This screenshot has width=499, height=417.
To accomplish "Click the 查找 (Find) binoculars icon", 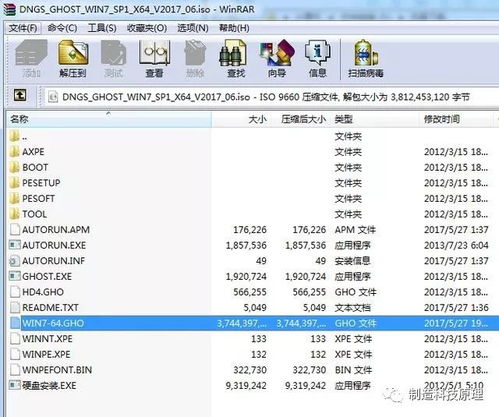I will pyautogui.click(x=236, y=58).
